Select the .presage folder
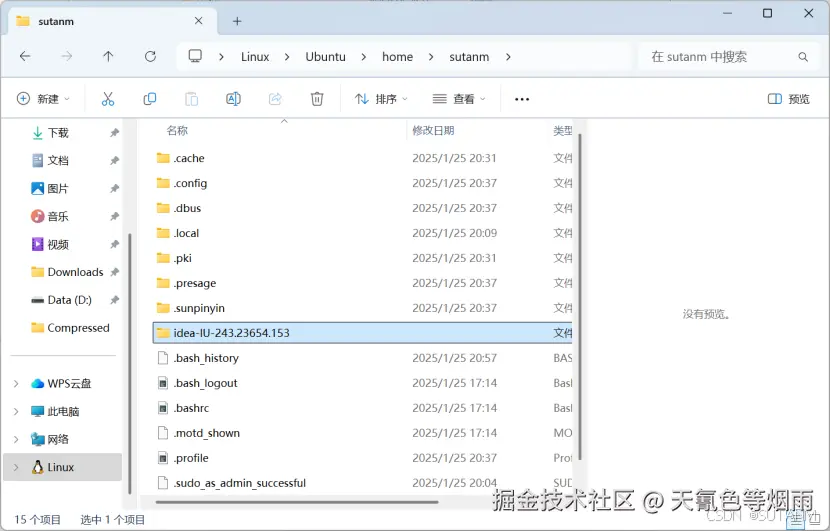The width and height of the screenshot is (831, 531). pyautogui.click(x=363, y=283)
